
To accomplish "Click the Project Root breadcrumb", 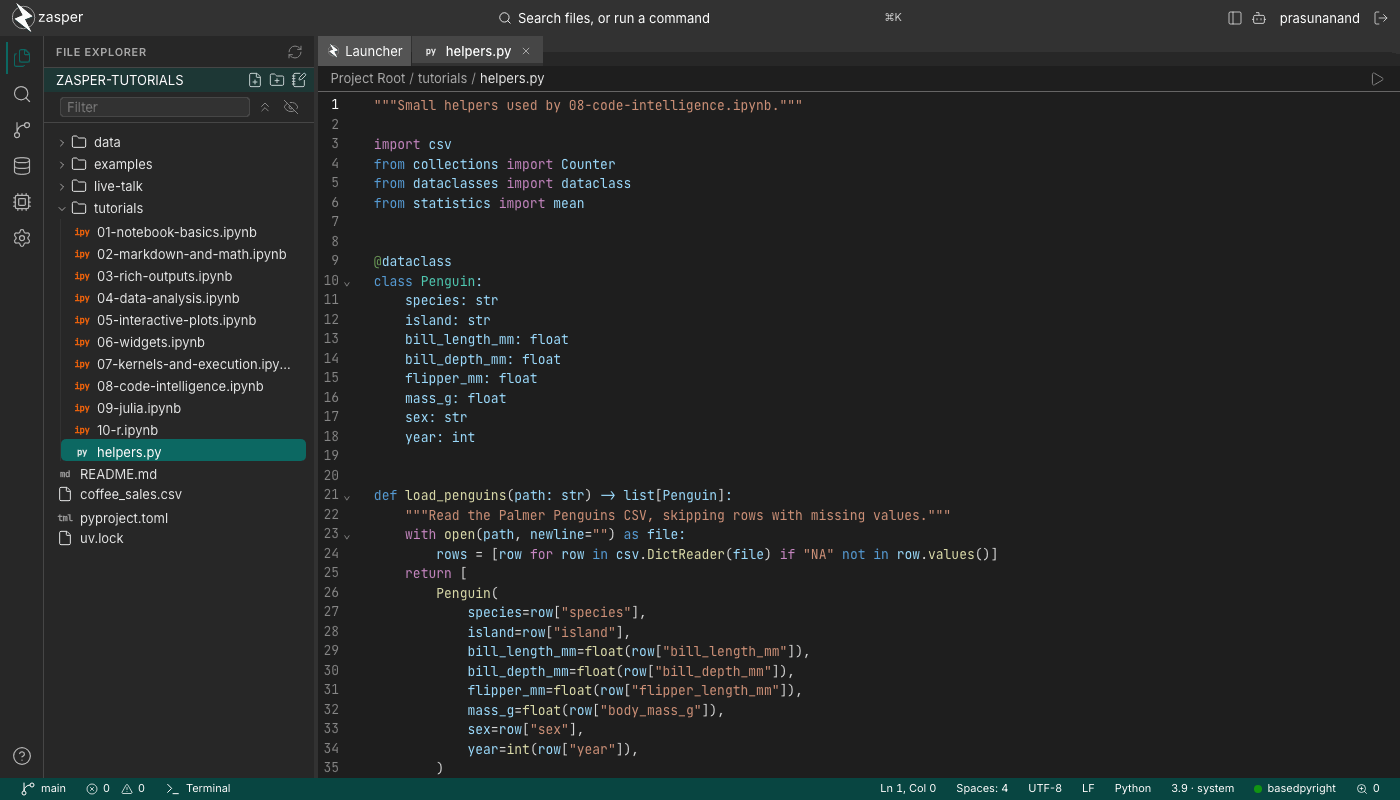I will coord(368,78).
